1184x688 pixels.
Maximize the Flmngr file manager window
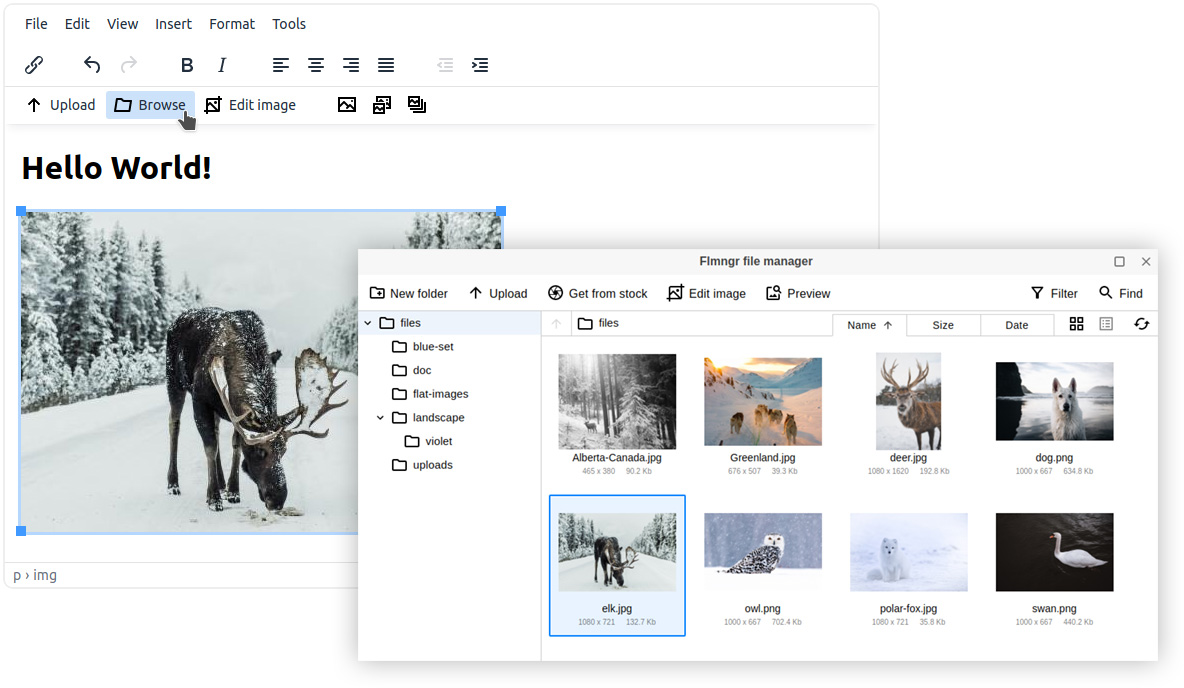[x=1120, y=261]
